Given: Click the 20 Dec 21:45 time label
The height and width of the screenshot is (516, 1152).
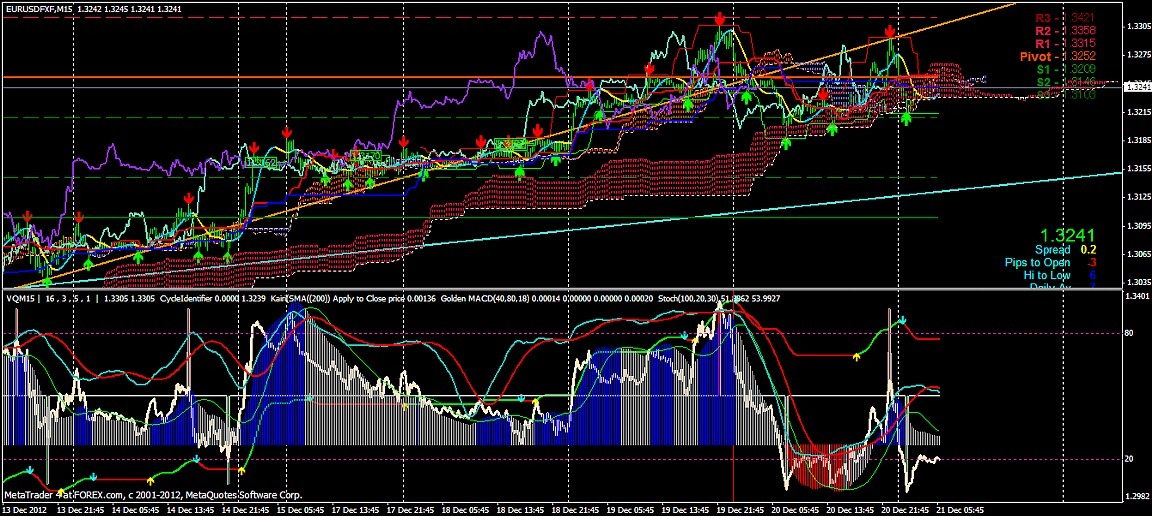Looking at the screenshot, I should [x=906, y=509].
